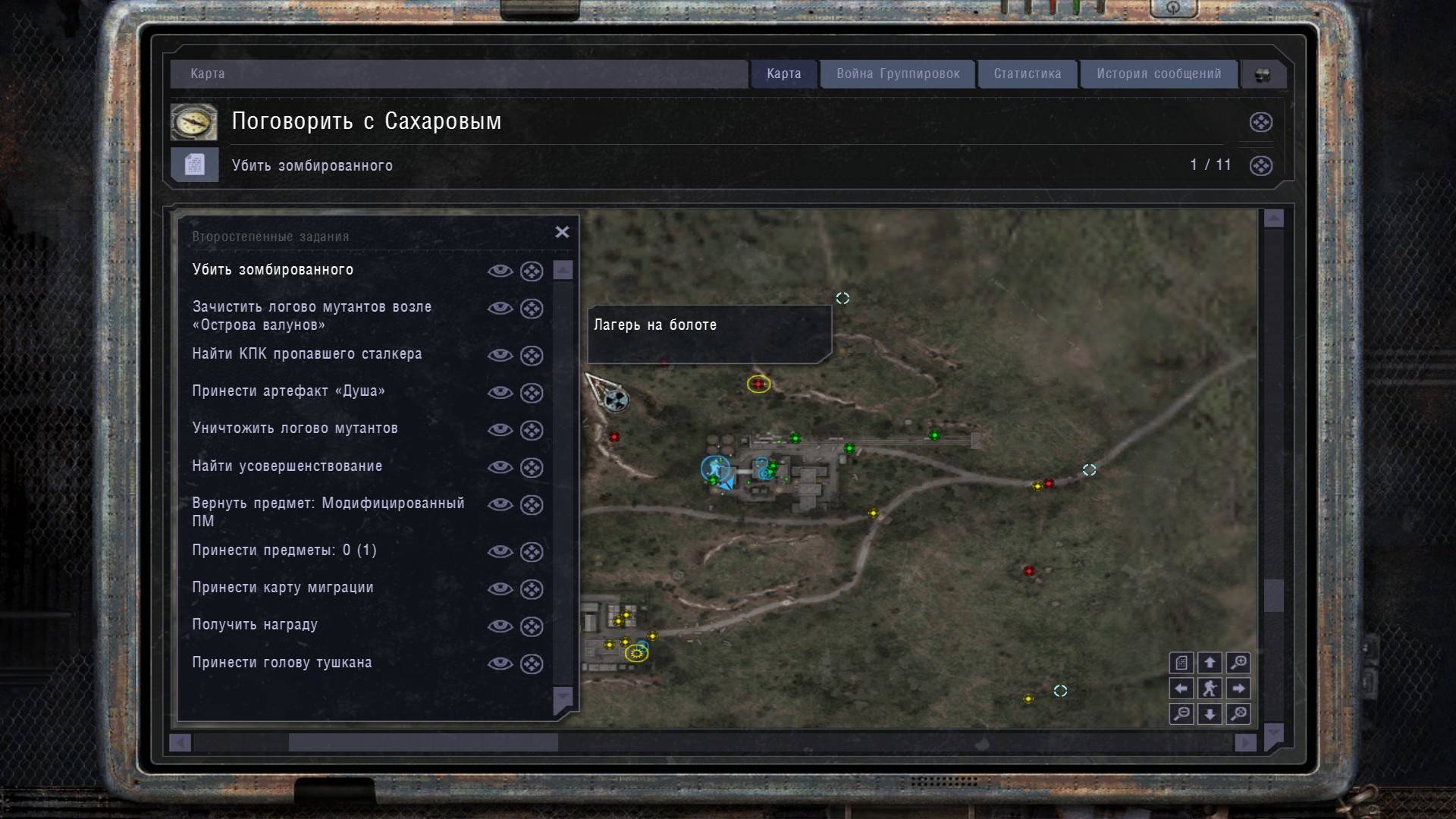Zoom in the map with plus magnifier

pyautogui.click(x=1238, y=663)
